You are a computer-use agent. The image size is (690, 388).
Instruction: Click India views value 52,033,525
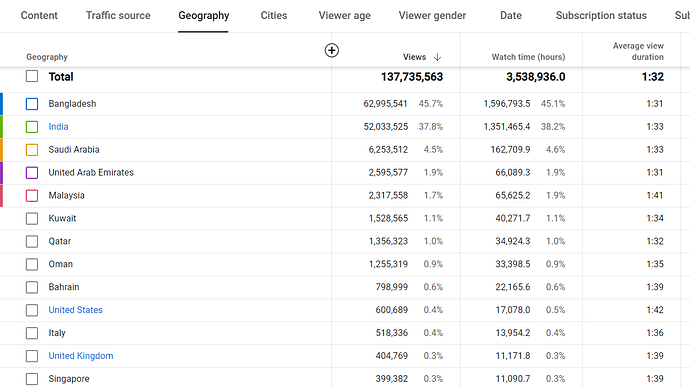click(385, 127)
